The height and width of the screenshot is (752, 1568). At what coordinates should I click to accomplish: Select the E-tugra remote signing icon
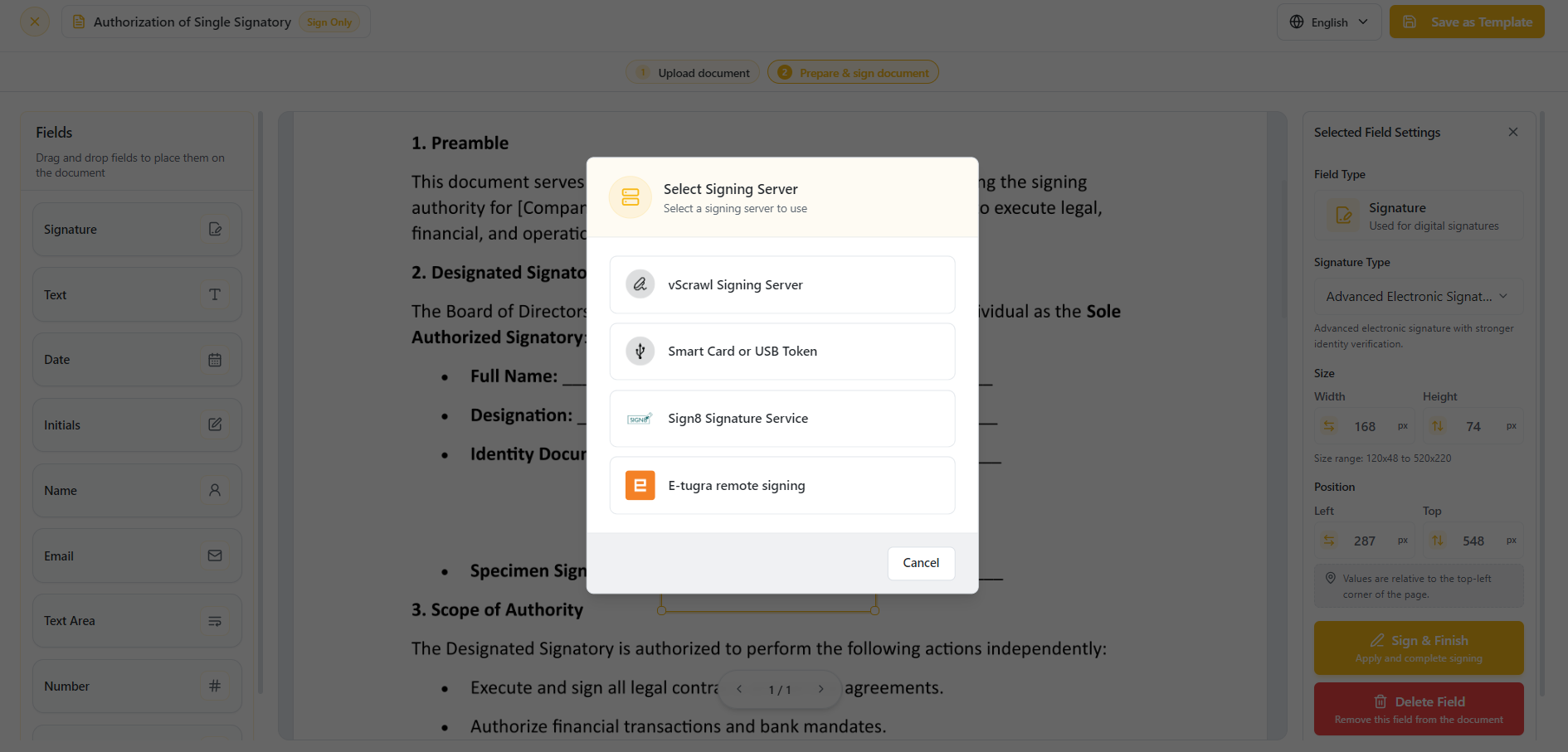(x=640, y=485)
